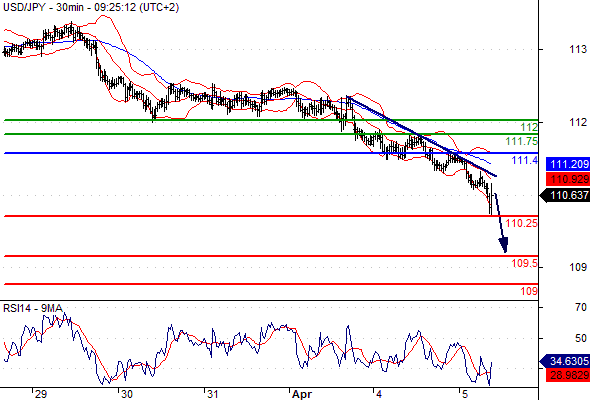Click the 29 date marker on axis
This screenshot has height=400, width=590.
pos(41,394)
